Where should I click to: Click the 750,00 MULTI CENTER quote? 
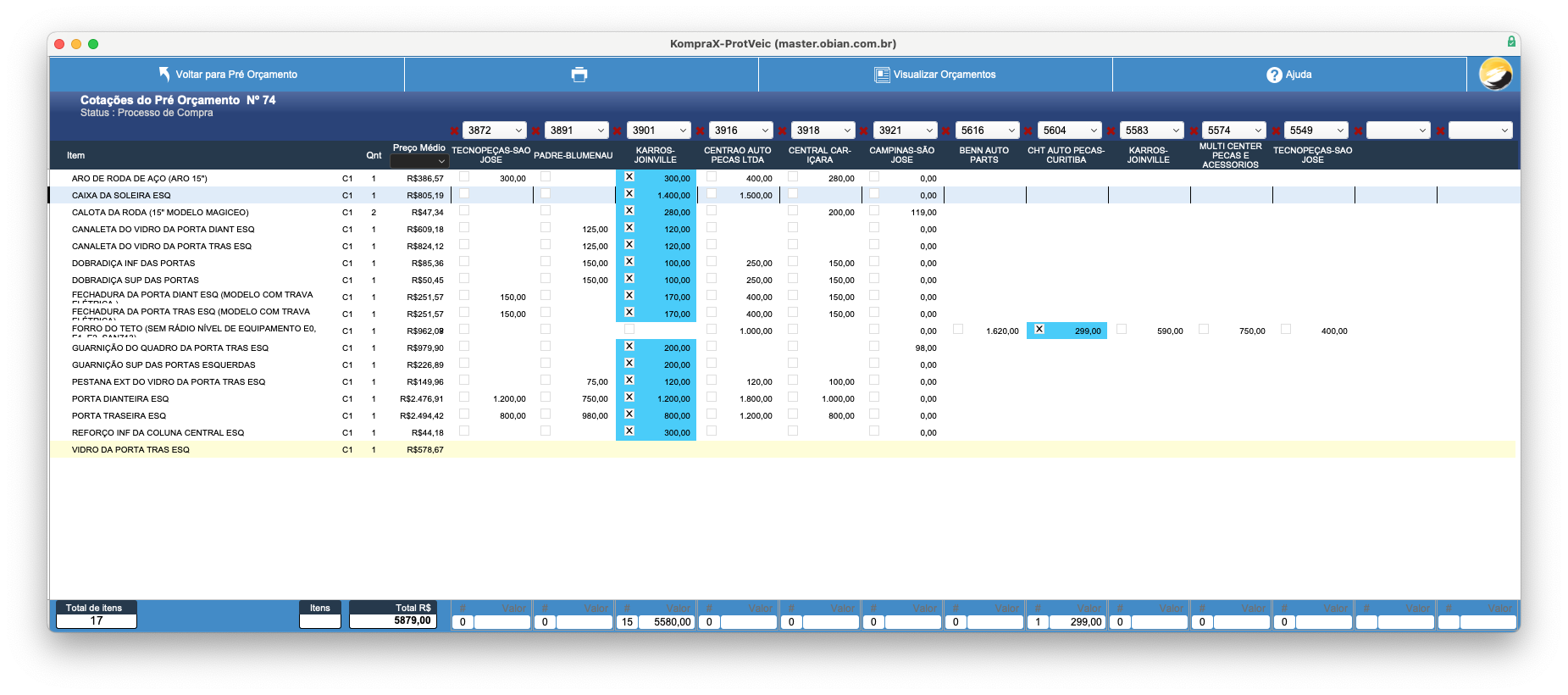[1252, 331]
